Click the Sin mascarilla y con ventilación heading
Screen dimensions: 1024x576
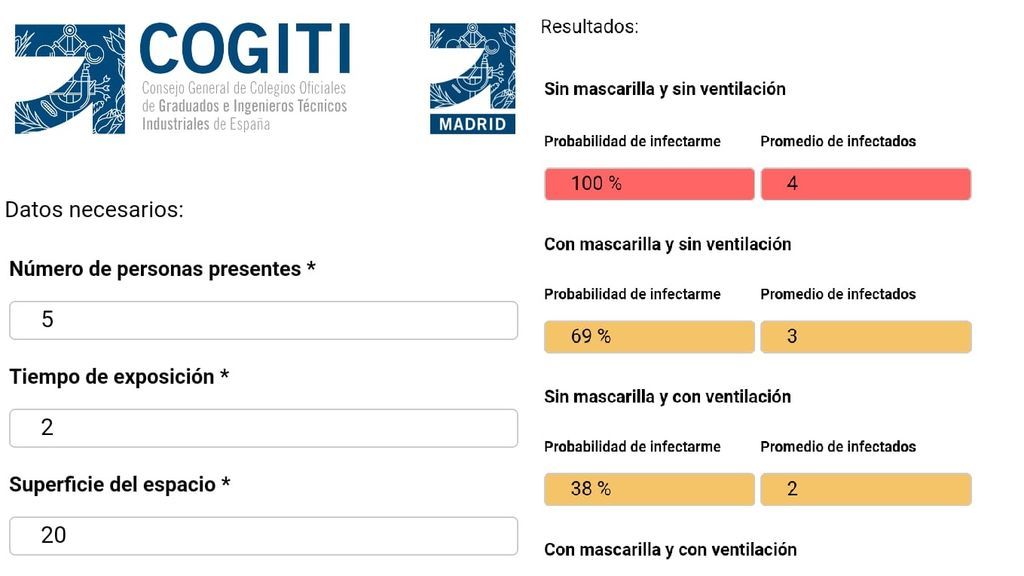pos(667,396)
